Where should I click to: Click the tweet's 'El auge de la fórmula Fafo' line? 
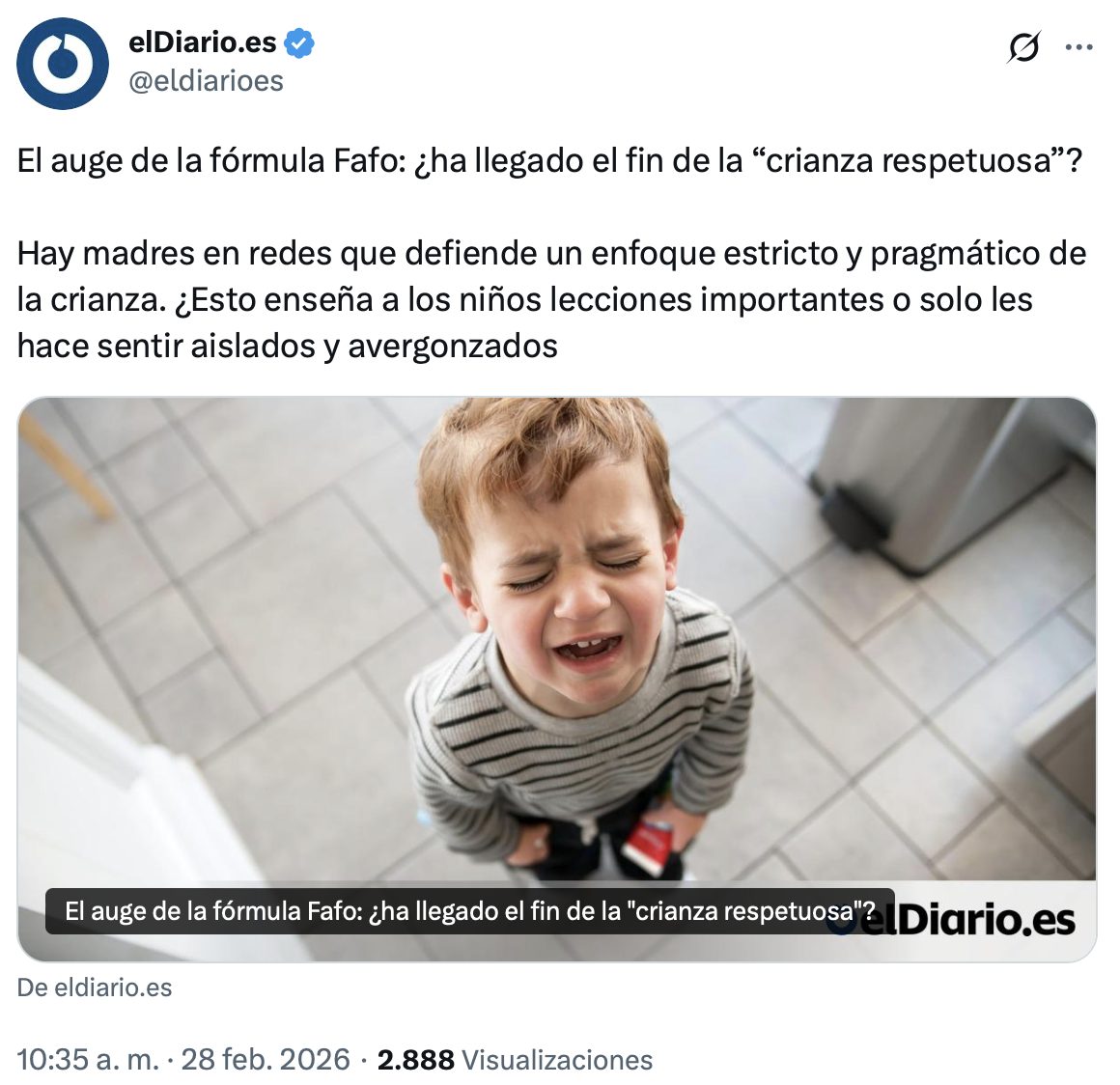coord(550,160)
